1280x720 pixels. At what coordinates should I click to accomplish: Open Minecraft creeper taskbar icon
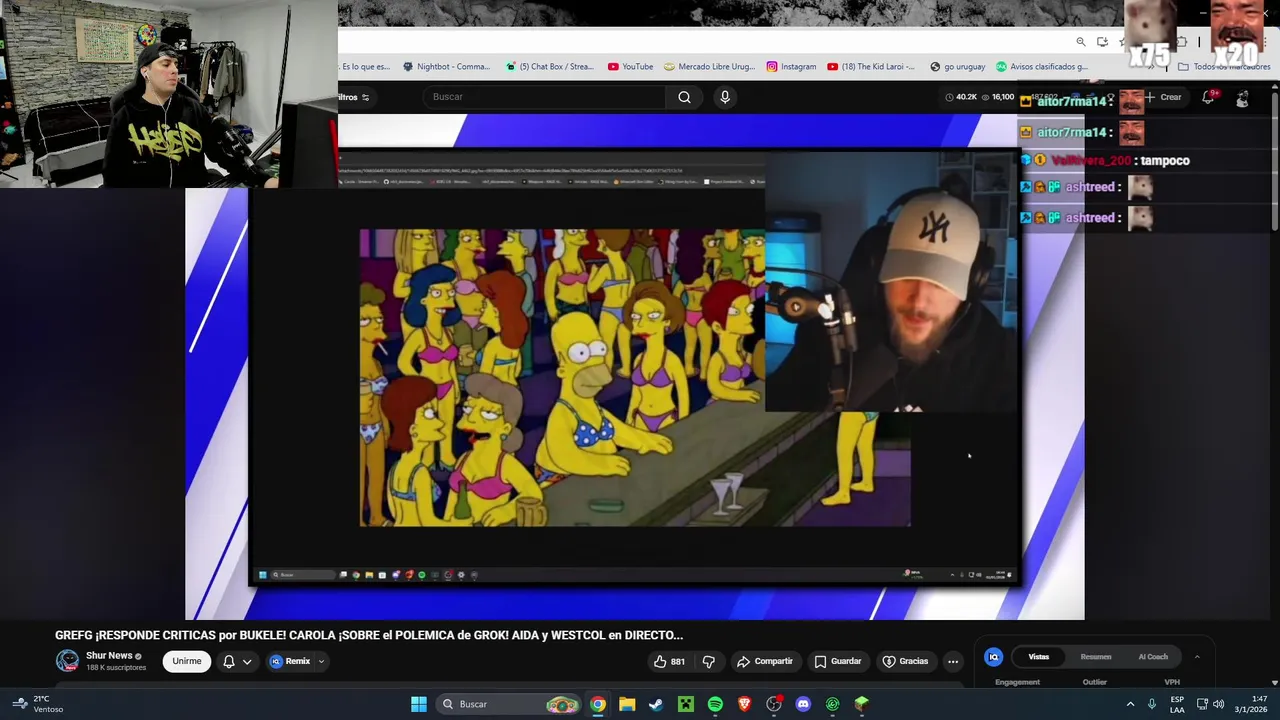[x=686, y=704]
